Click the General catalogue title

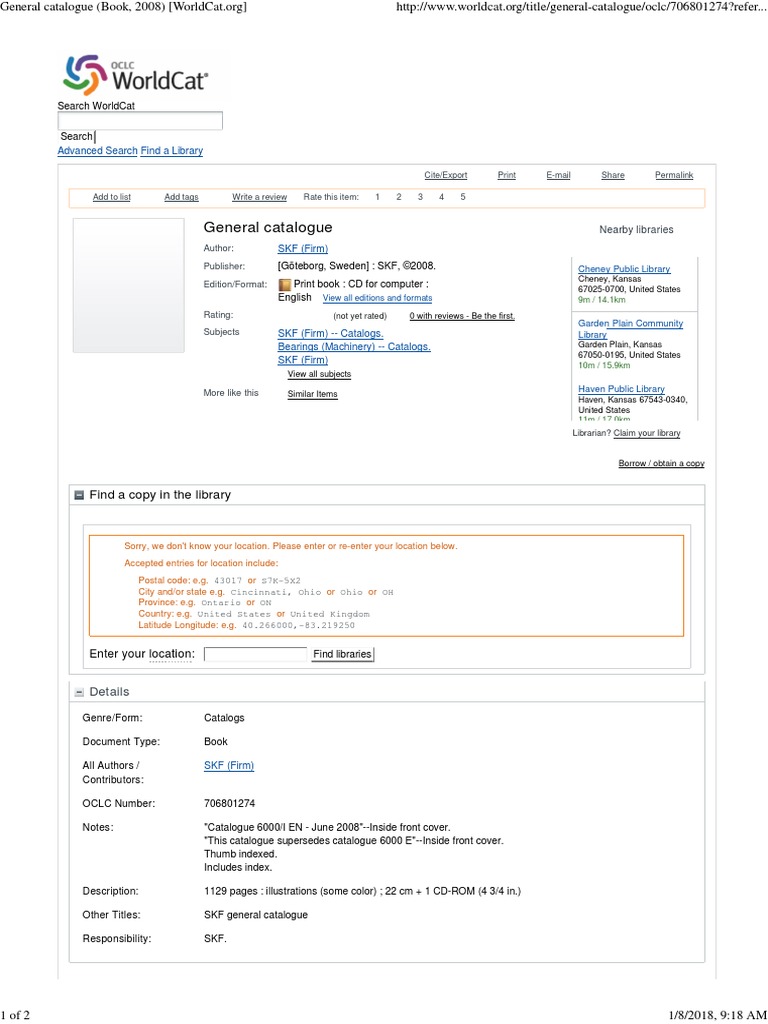pyautogui.click(x=268, y=228)
